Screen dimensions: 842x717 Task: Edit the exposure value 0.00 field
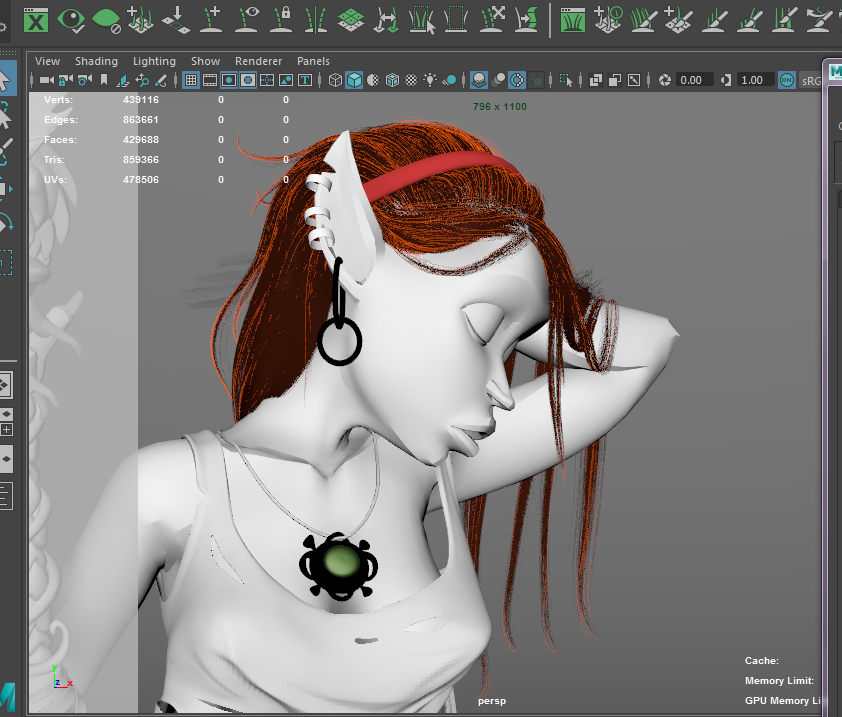pos(694,81)
